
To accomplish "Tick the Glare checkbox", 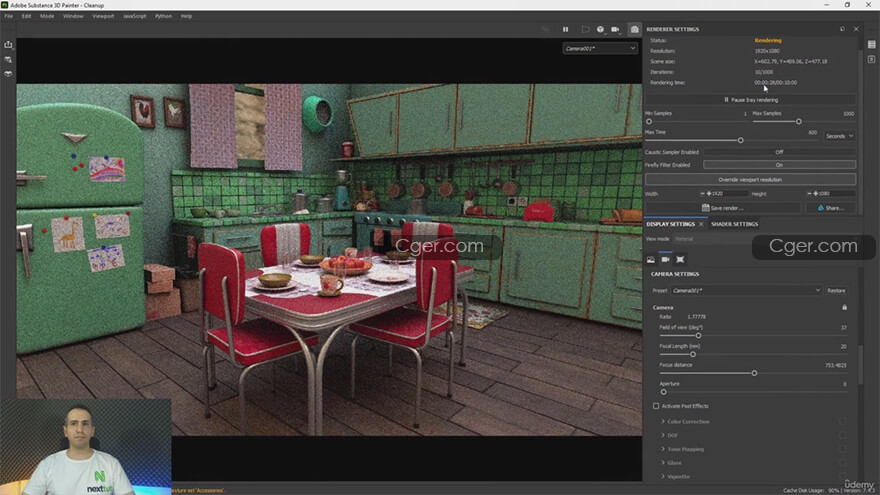I will point(843,463).
